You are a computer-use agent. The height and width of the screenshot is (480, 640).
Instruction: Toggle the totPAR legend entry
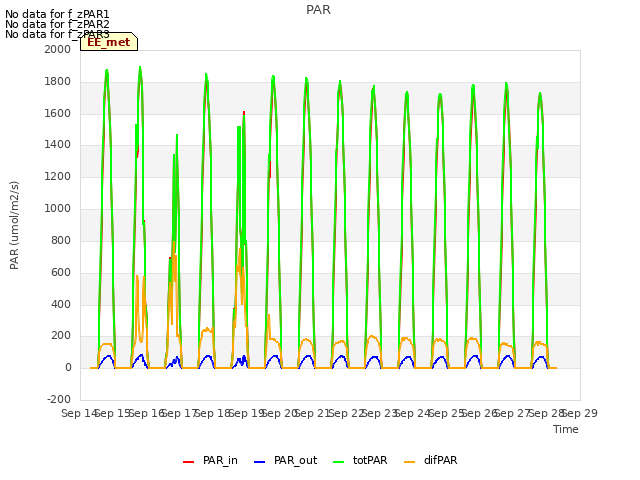pyautogui.click(x=360, y=461)
